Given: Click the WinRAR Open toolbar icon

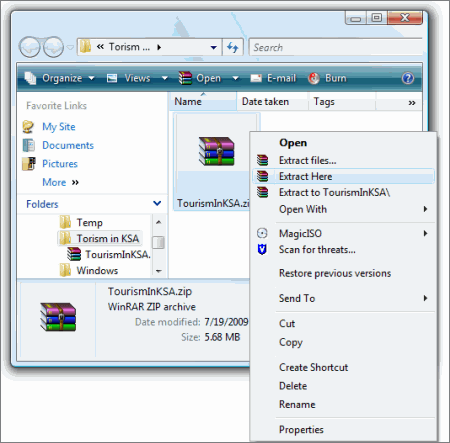Looking at the screenshot, I should point(185,78).
